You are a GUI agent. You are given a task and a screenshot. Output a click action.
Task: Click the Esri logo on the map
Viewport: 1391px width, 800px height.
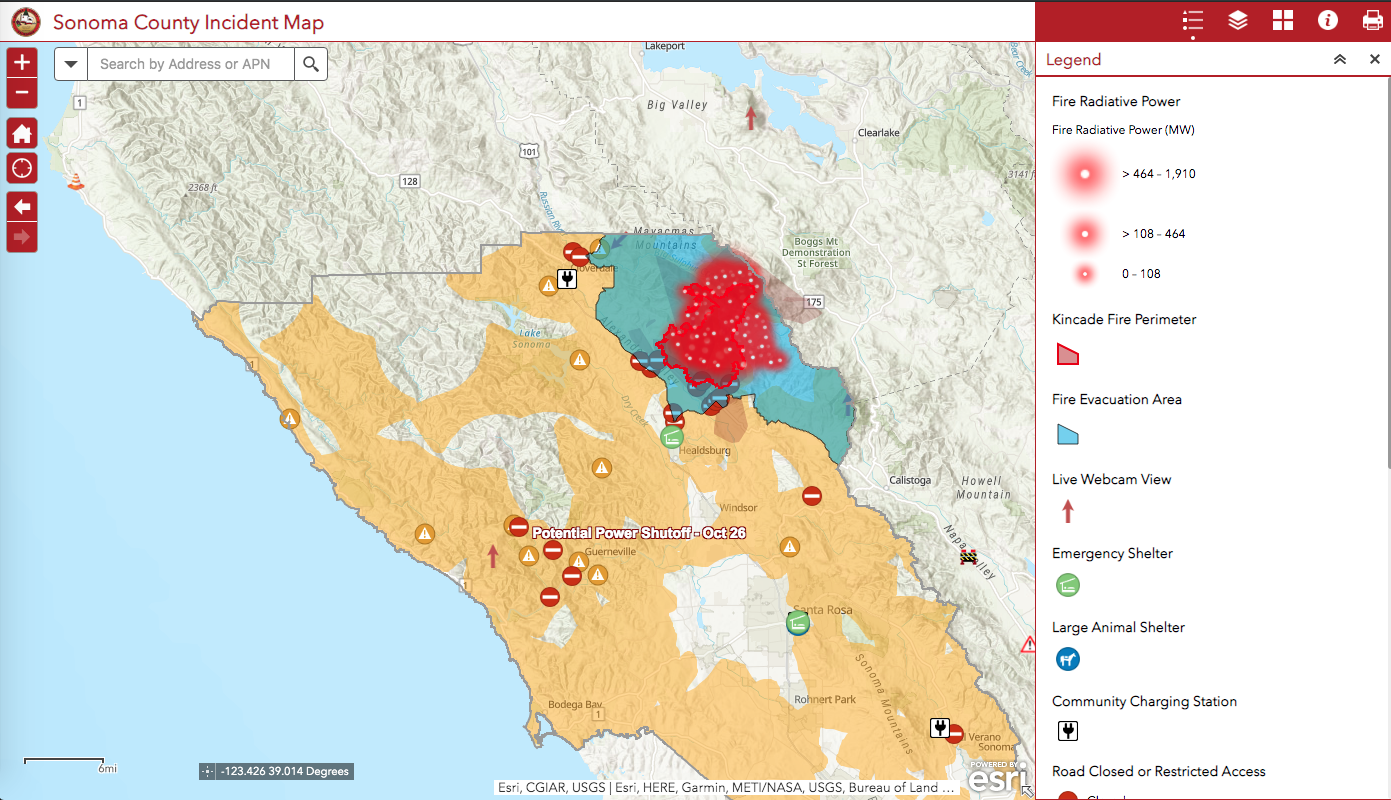pyautogui.click(x=999, y=778)
